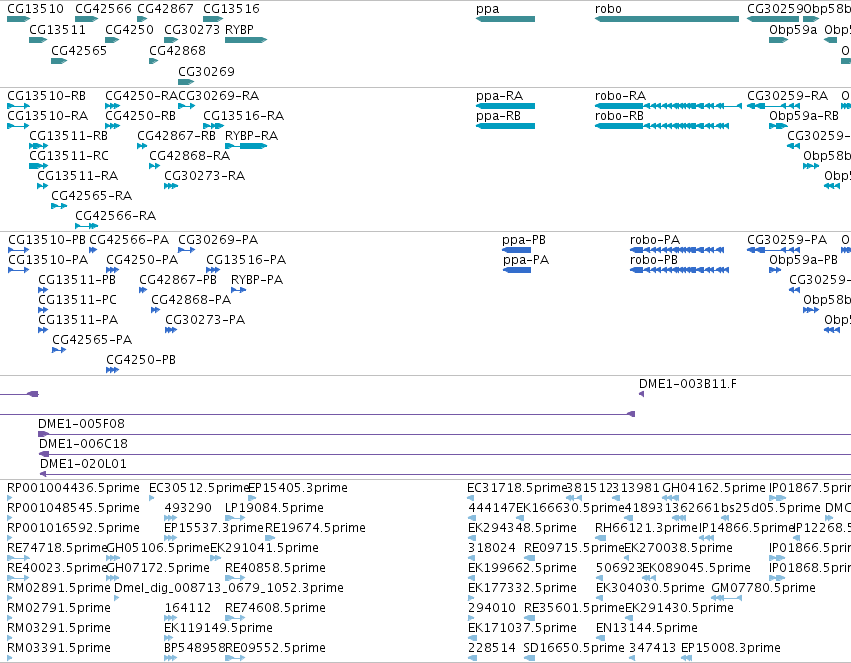Click the ppa-PB protein label
The image size is (851, 663).
(524, 240)
